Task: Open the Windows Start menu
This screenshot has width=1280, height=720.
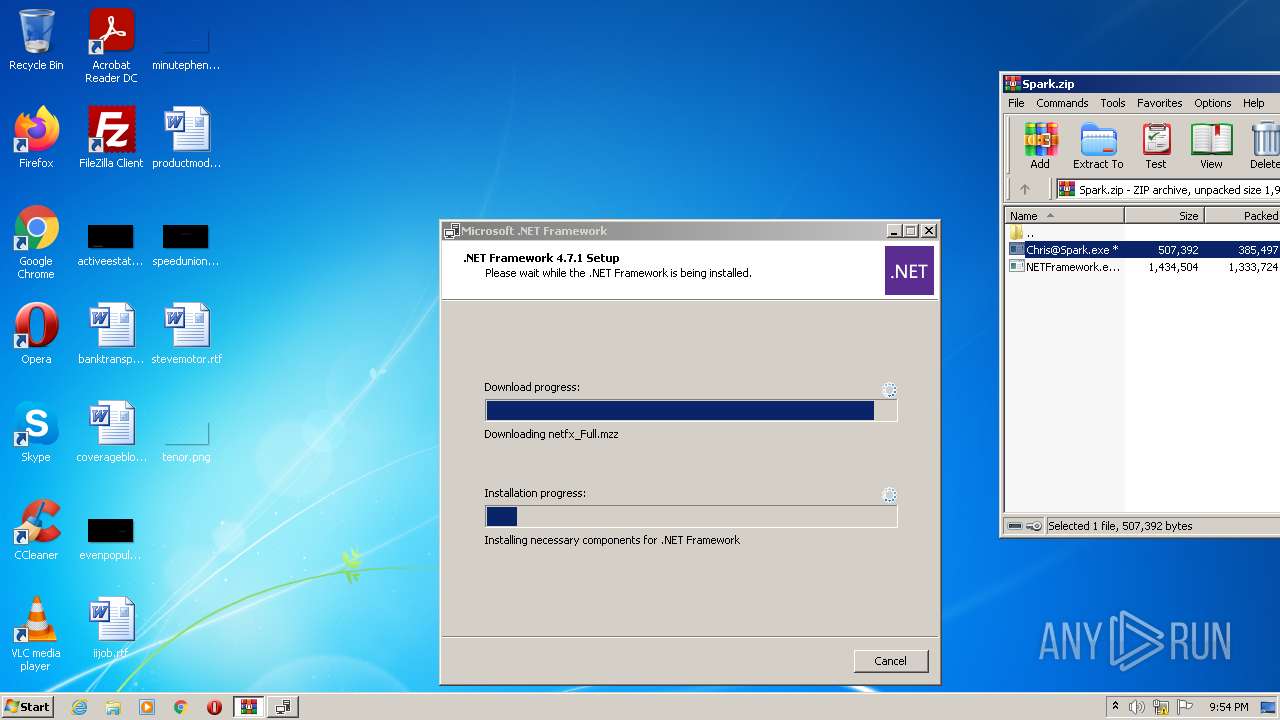Action: (x=27, y=706)
